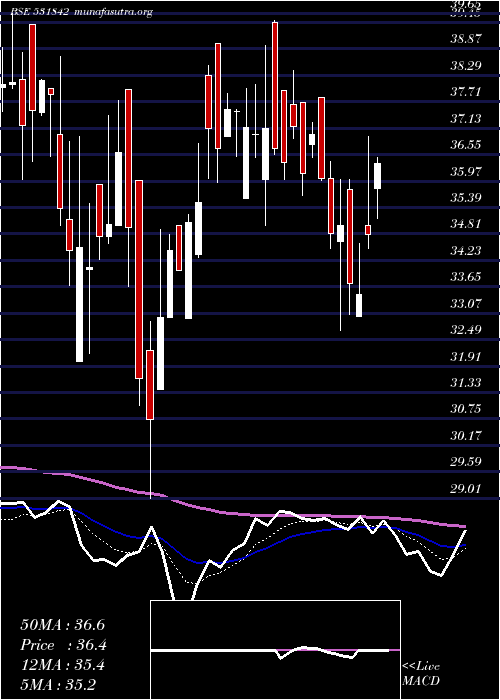Image resolution: width=500 pixels, height=700 pixels.
Task: Click the 29.01 price level label
Action: 466,488
